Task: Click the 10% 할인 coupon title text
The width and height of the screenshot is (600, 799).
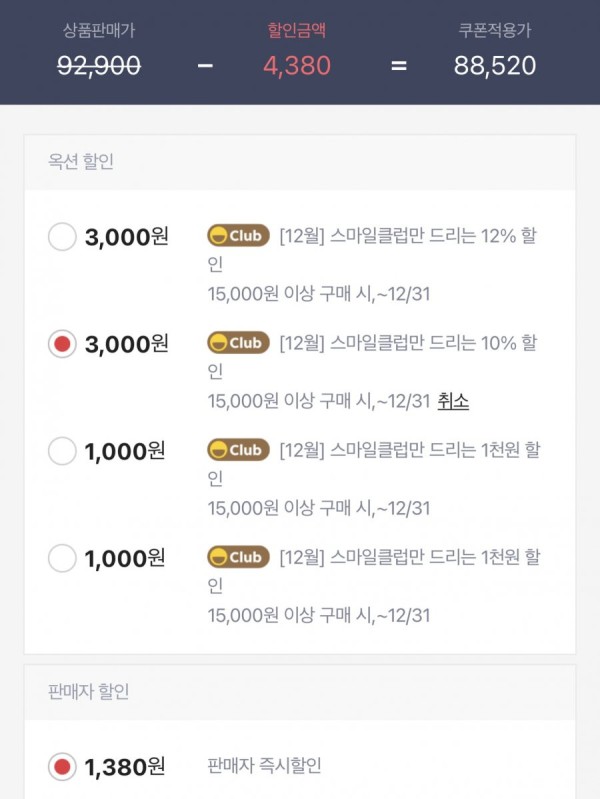Action: [373, 357]
